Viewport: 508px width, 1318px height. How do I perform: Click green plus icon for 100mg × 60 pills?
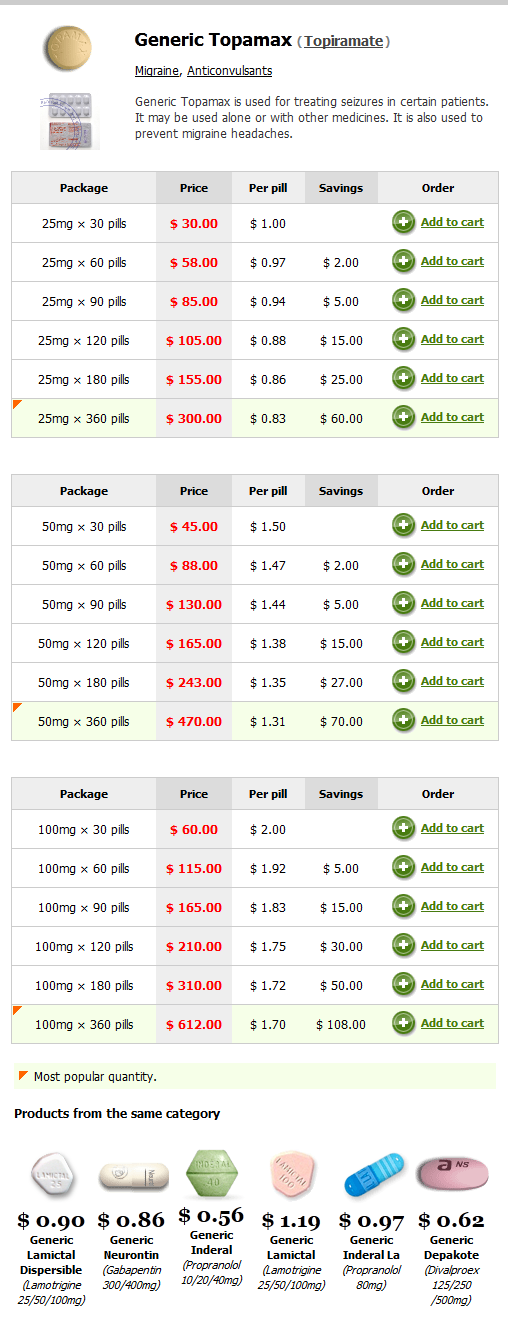click(404, 868)
